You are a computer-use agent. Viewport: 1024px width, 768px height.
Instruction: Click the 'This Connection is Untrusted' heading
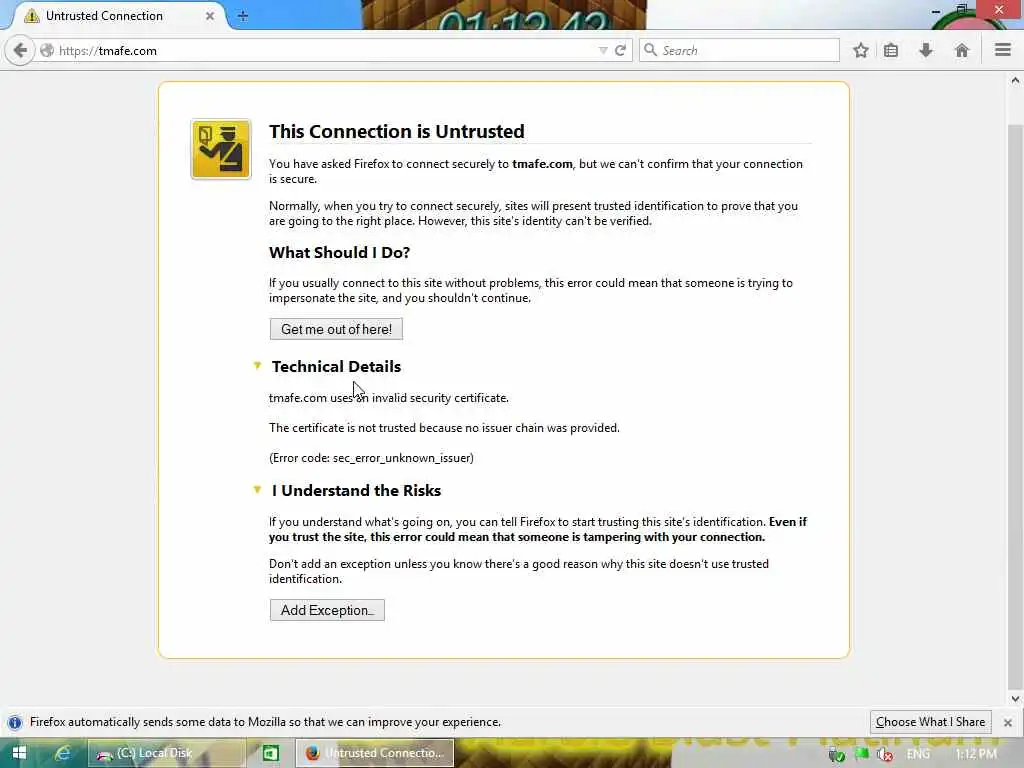pos(396,131)
